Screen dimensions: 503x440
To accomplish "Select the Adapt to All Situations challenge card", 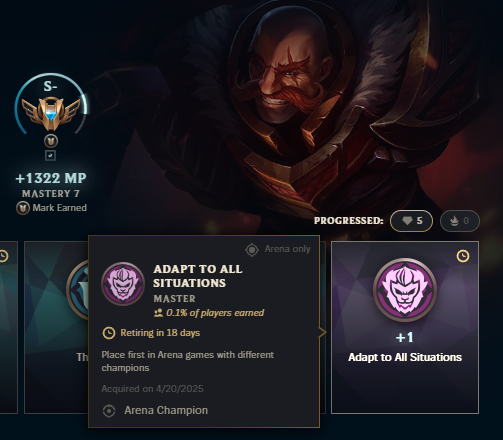I will coord(405,327).
